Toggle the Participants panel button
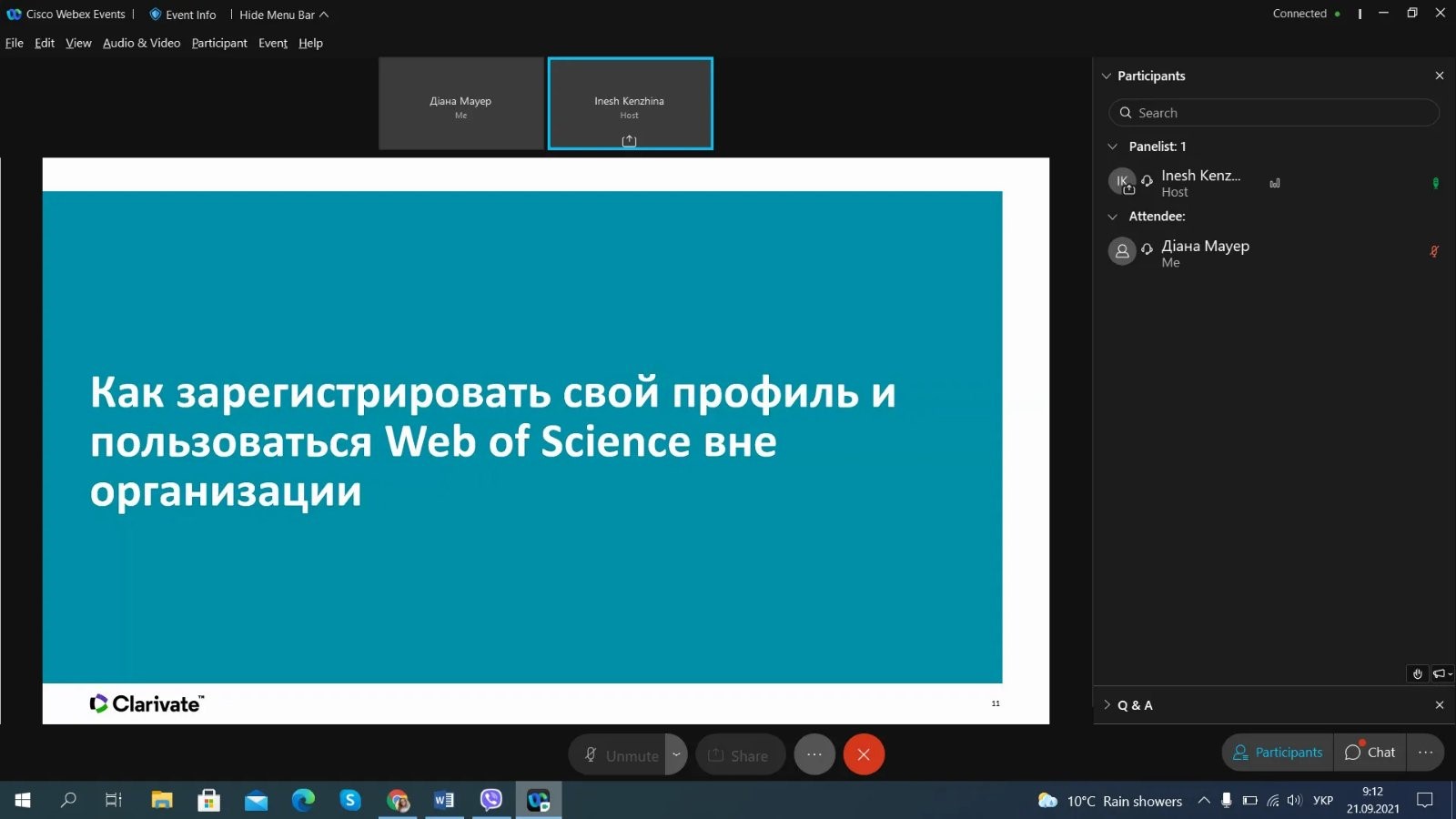Viewport: 1456px width, 819px height. pyautogui.click(x=1278, y=753)
